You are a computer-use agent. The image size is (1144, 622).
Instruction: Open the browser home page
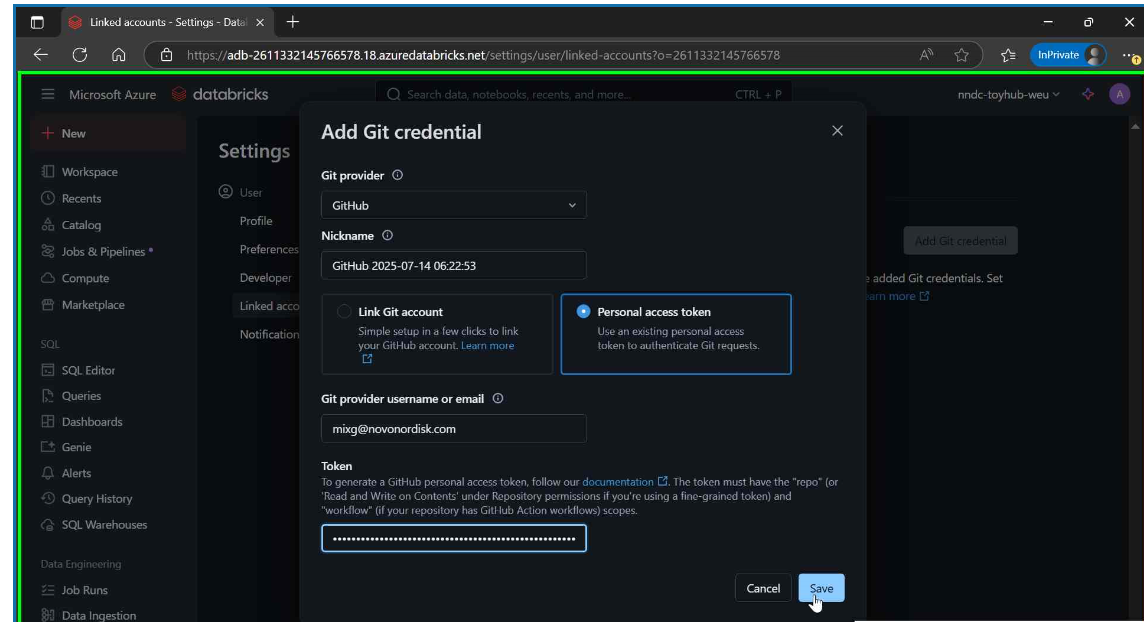point(118,55)
